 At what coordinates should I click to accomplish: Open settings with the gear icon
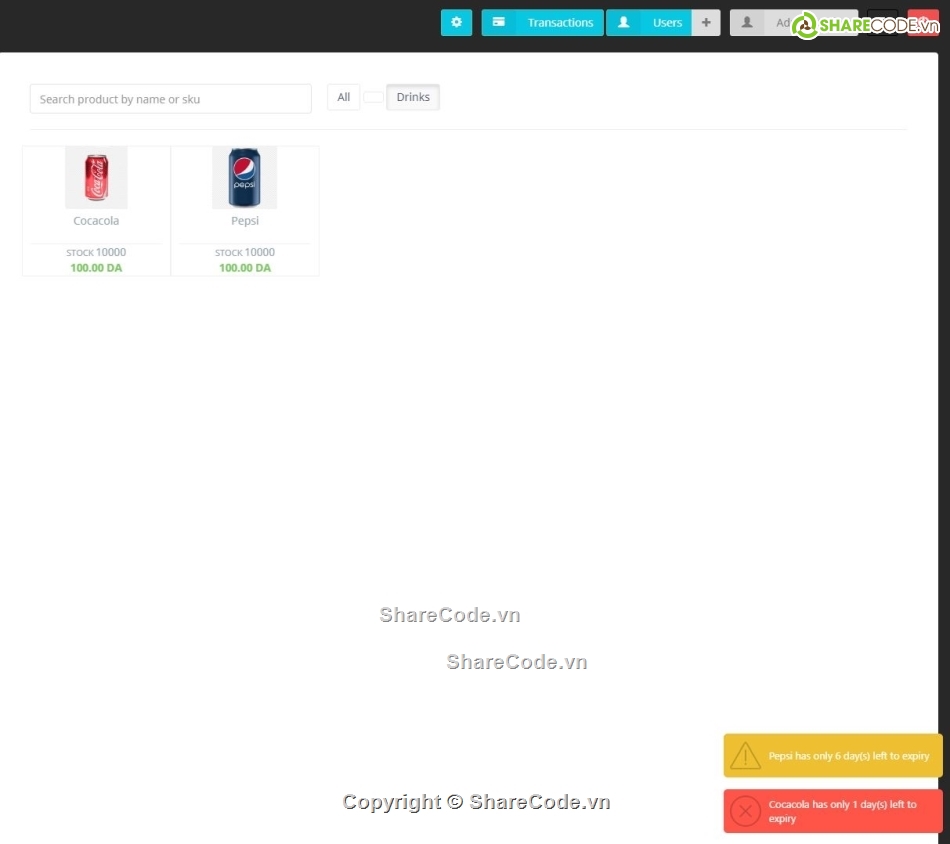pyautogui.click(x=456, y=23)
